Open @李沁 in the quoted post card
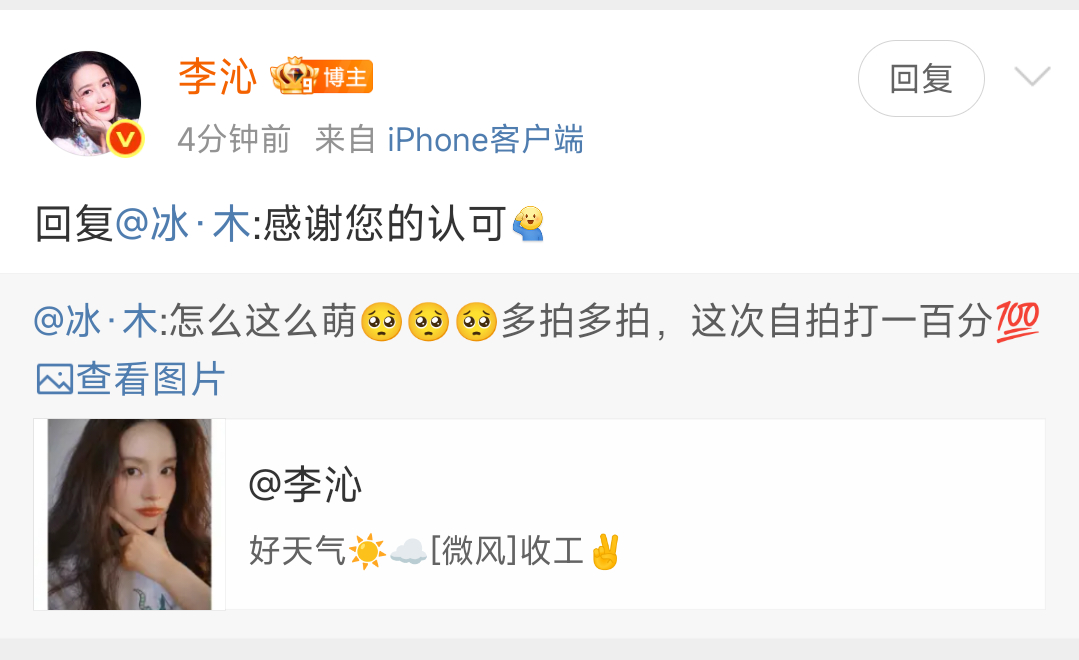The image size is (1079, 660). point(305,485)
